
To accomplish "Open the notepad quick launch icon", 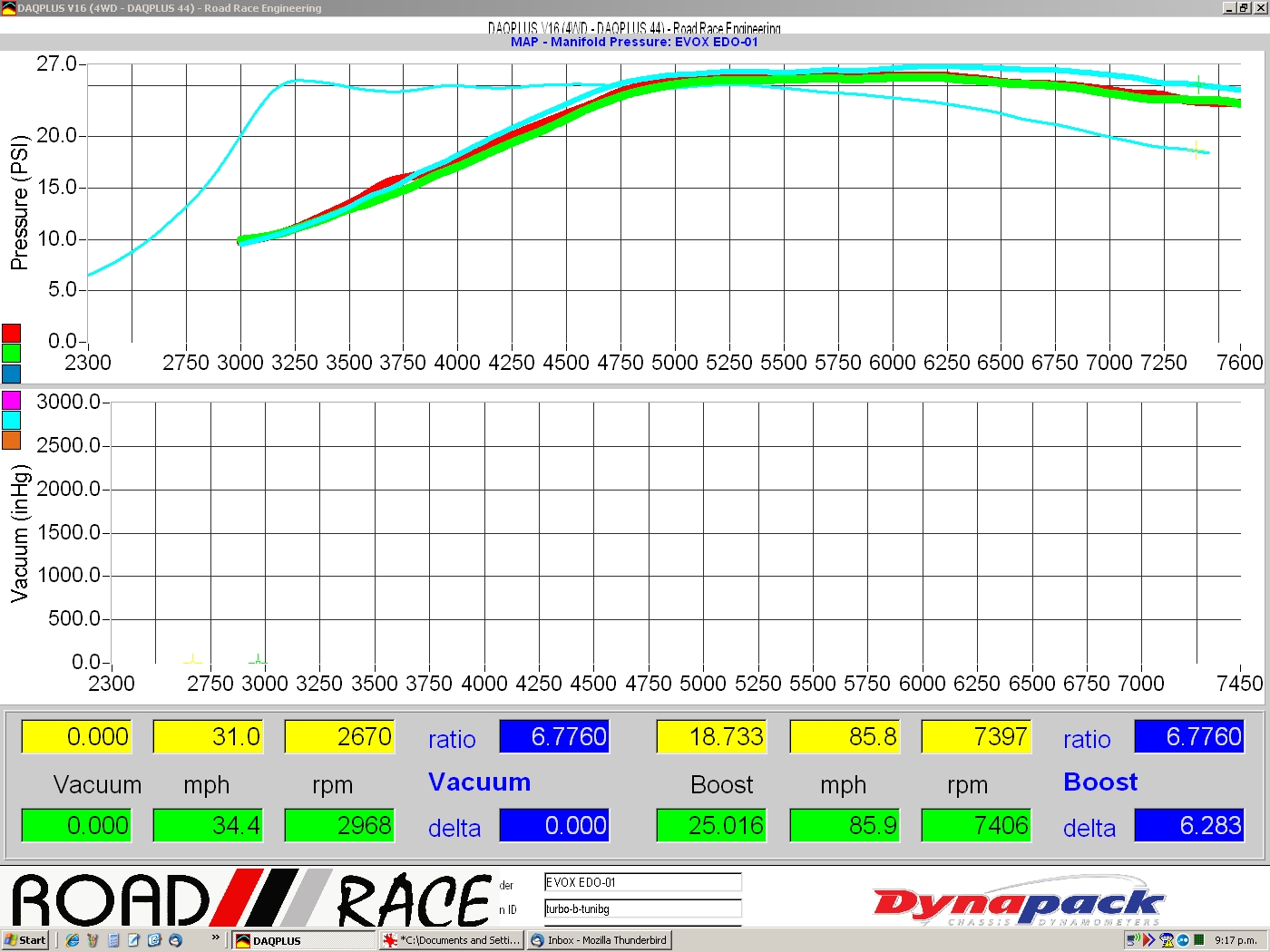I will click(134, 940).
